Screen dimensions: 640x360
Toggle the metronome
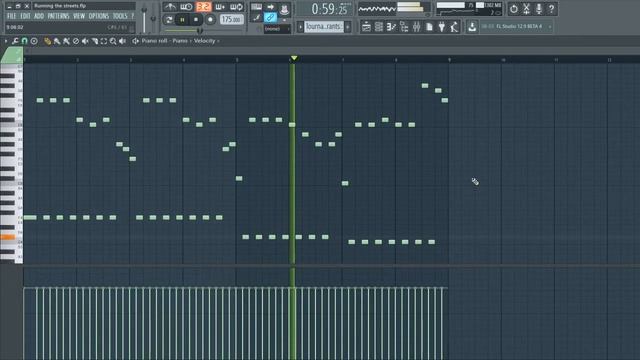pyautogui.click(x=170, y=7)
